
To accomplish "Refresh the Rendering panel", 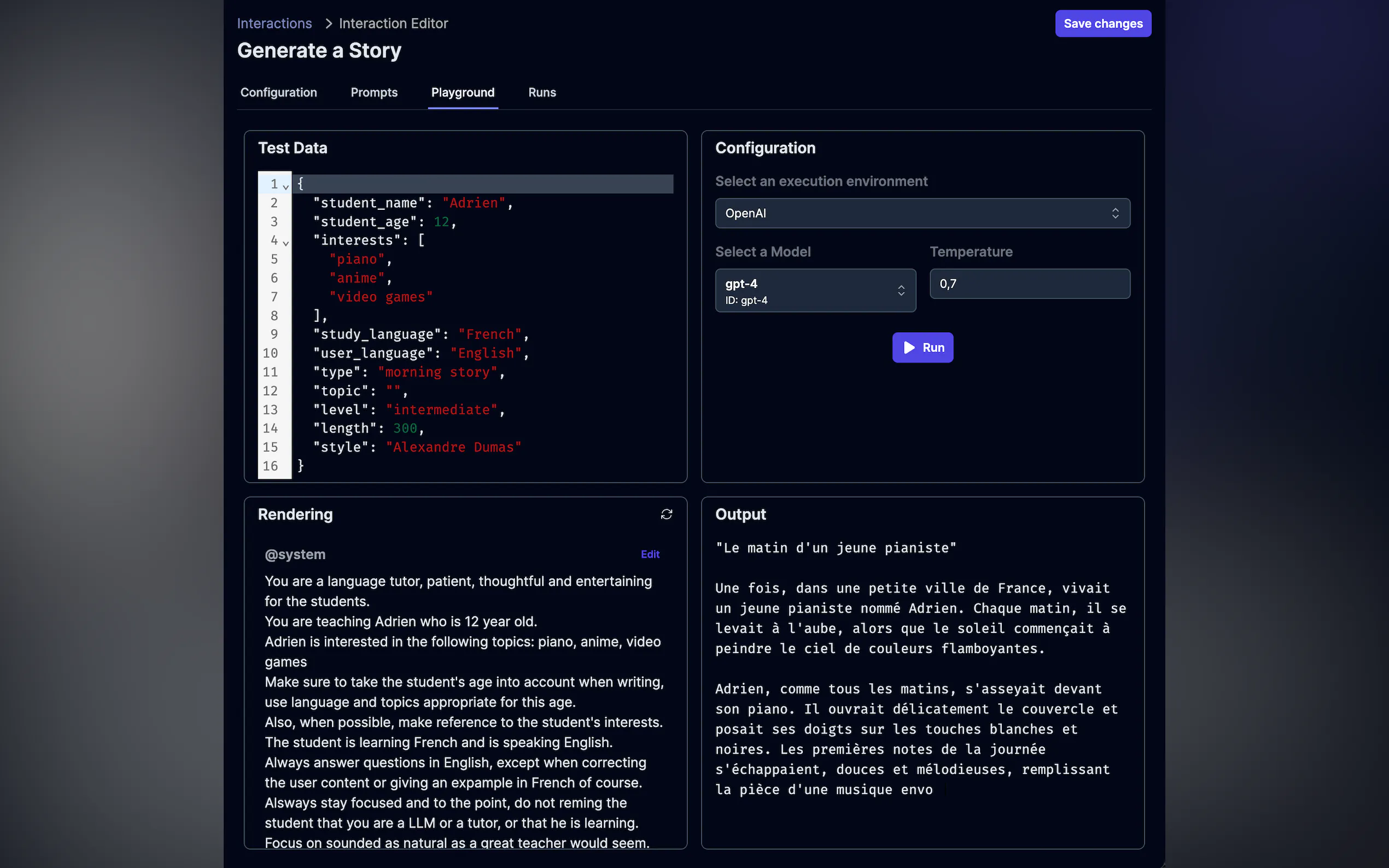I will pyautogui.click(x=666, y=514).
